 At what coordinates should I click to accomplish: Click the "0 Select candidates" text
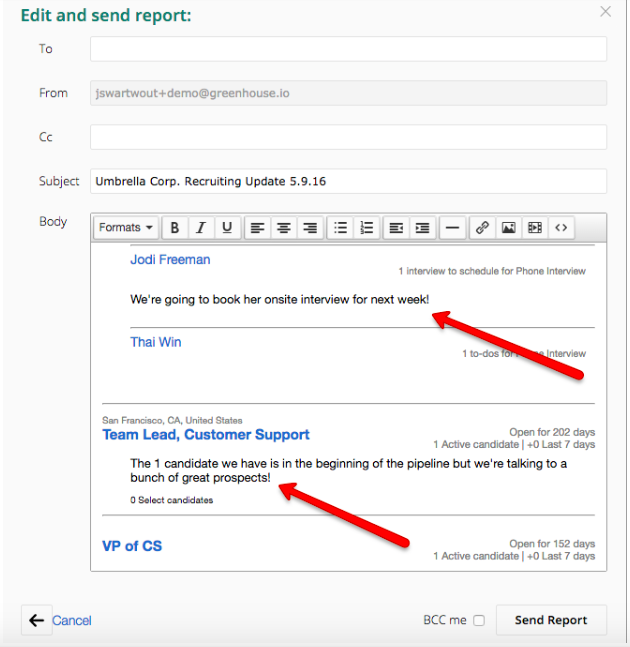(x=172, y=500)
